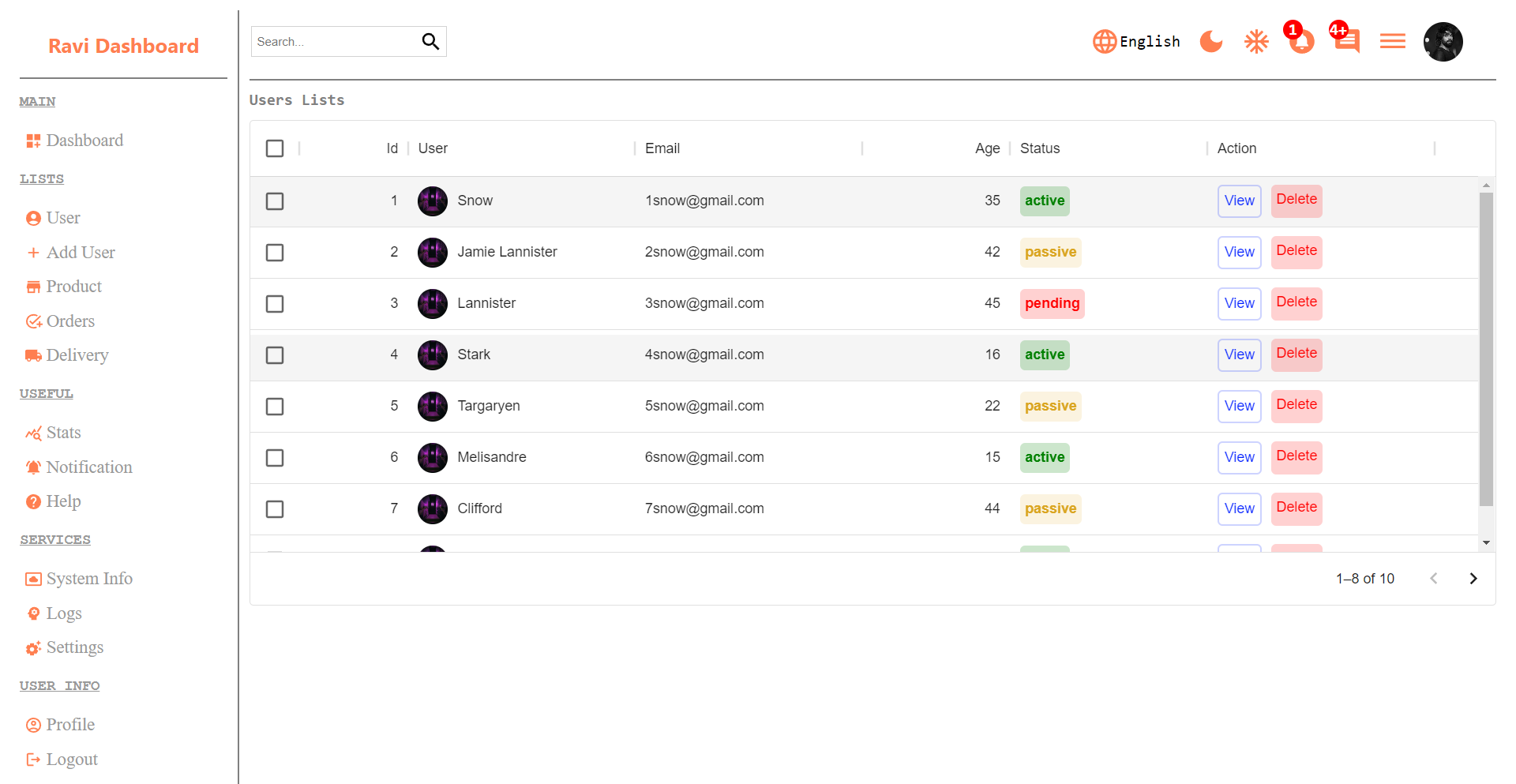1516x784 pixels.
Task: Click the previous page chevron
Action: click(1434, 578)
